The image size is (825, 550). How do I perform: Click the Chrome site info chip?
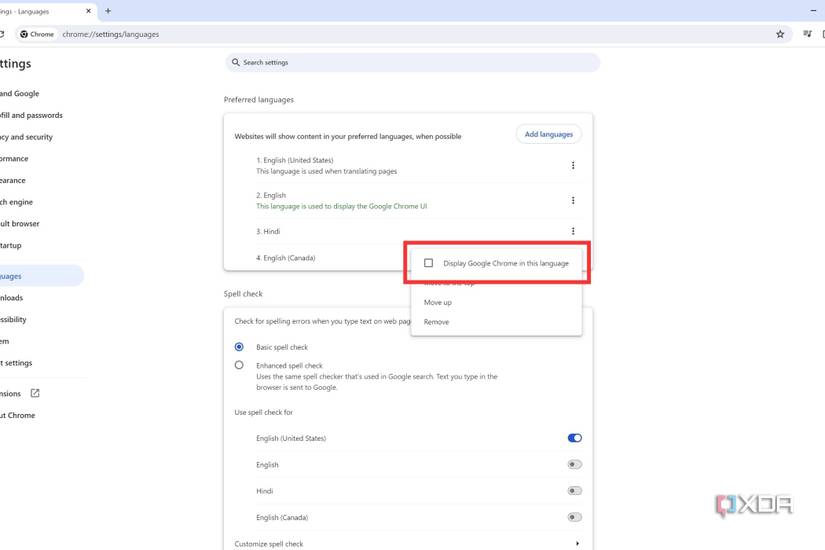(37, 34)
